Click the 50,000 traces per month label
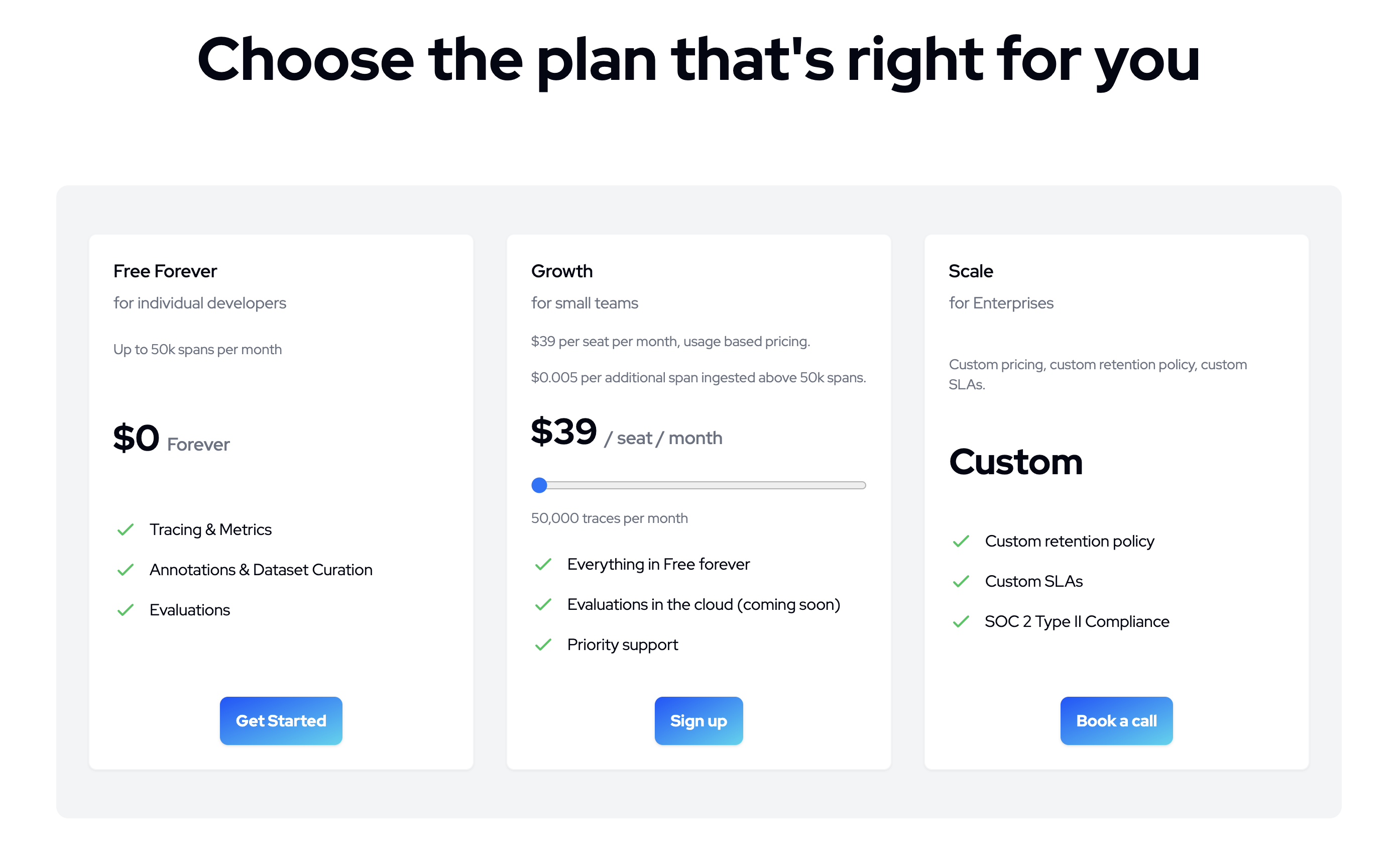Image resolution: width=1400 pixels, height=851 pixels. tap(609, 518)
